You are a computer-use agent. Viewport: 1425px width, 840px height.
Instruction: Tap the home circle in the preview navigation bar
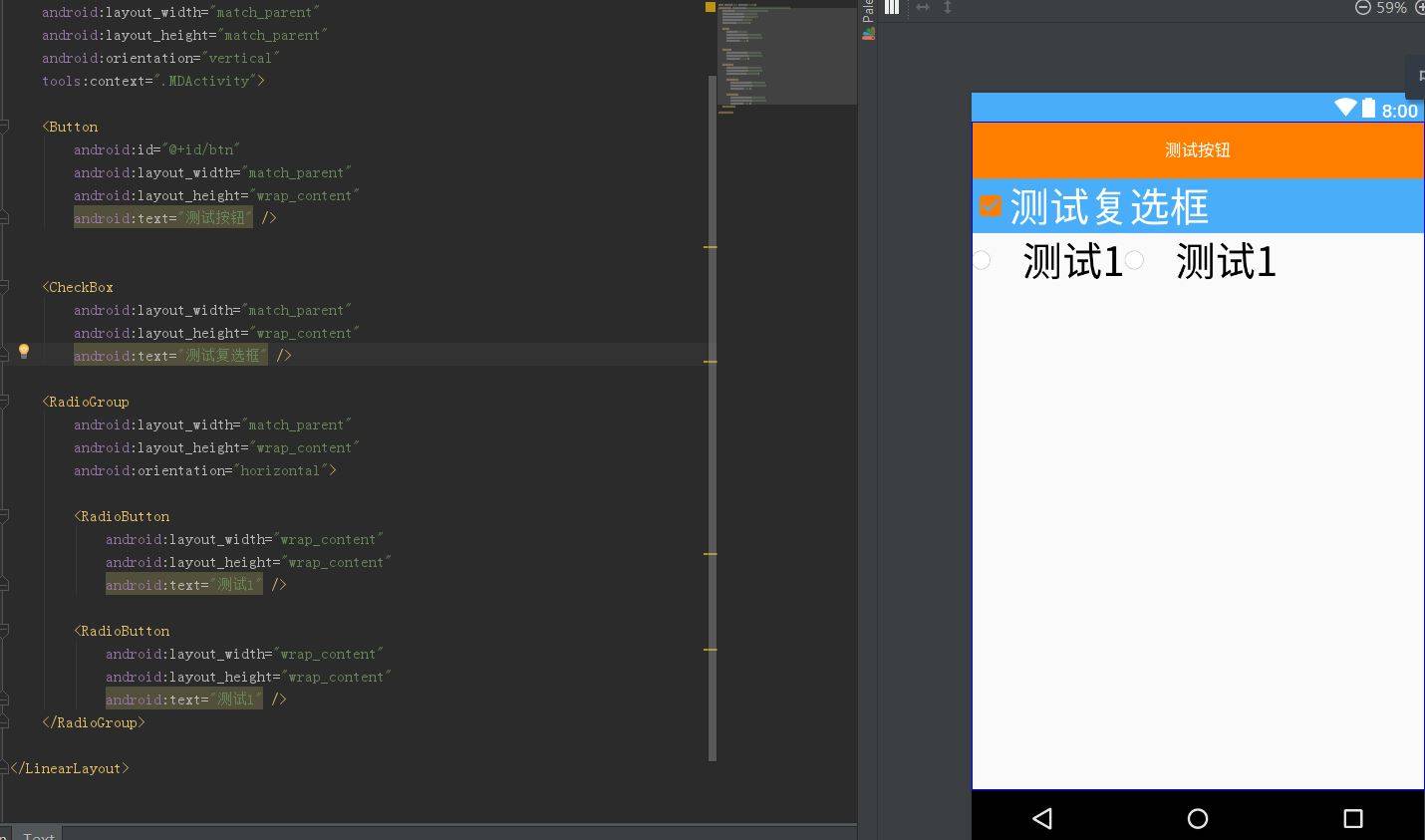(x=1198, y=818)
